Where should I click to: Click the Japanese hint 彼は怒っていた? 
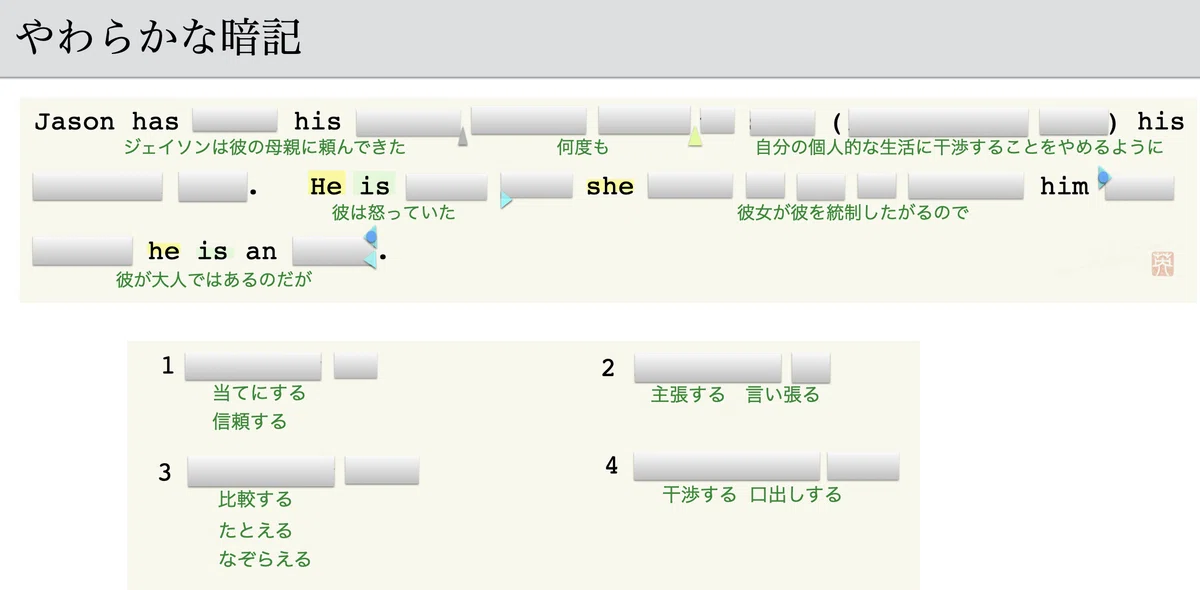pyautogui.click(x=394, y=213)
